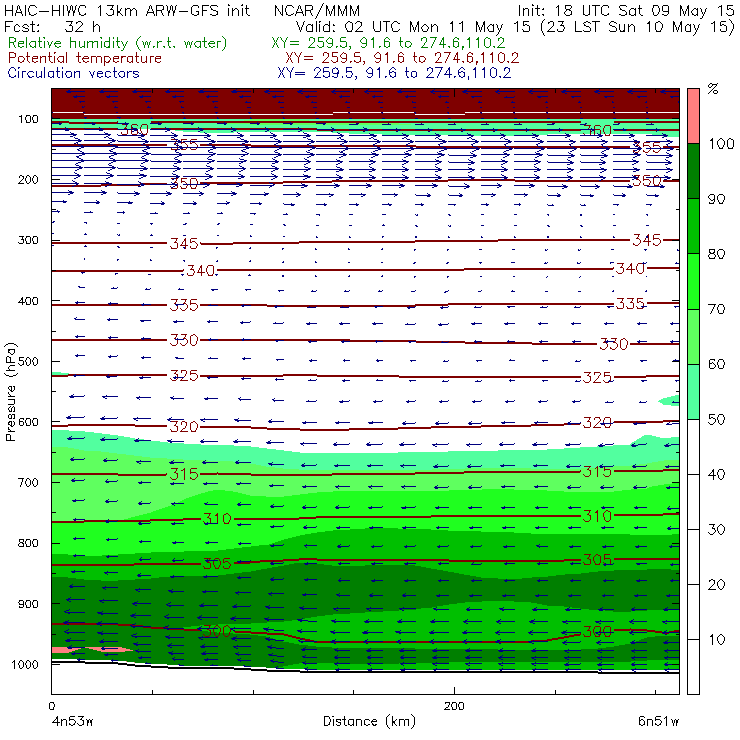Image resolution: width=740 pixels, height=740 pixels.
Task: Click the small aquamarine humidity patch near 560 hPa
Action: (x=670, y=401)
